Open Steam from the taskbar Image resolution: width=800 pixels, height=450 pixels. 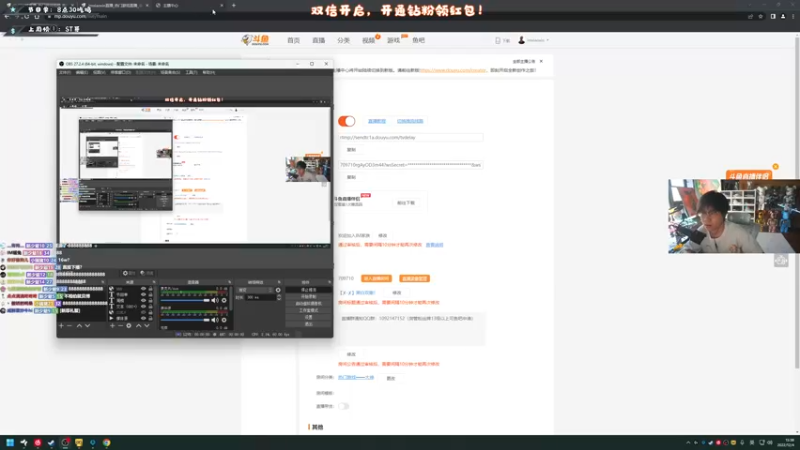coord(52,442)
